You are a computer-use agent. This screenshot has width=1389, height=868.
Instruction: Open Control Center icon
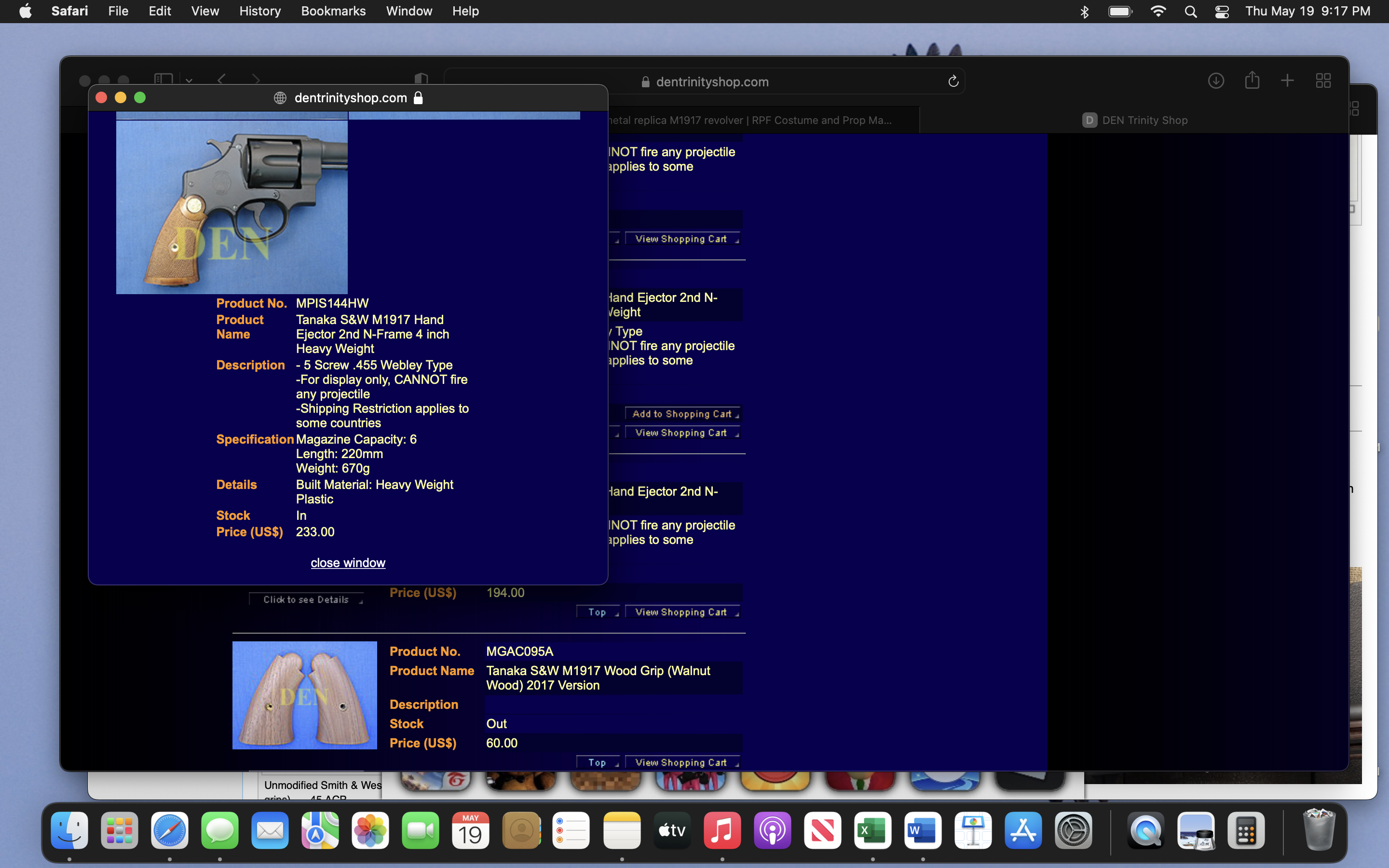click(x=1222, y=12)
